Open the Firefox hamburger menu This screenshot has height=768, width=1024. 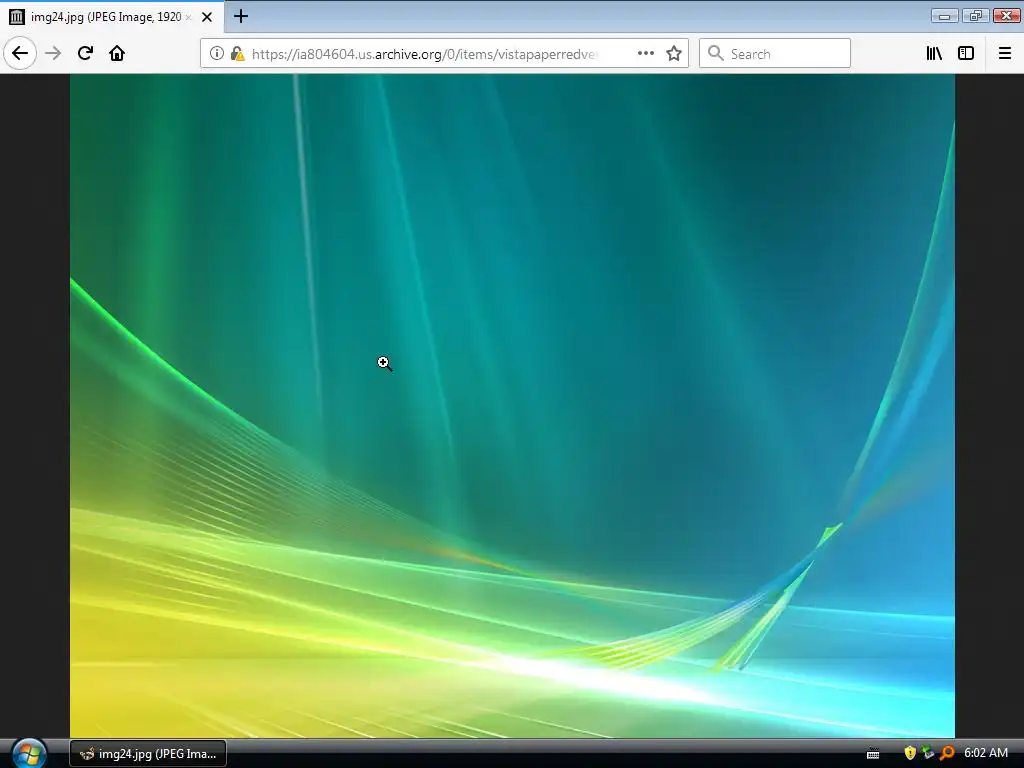pyautogui.click(x=1004, y=53)
